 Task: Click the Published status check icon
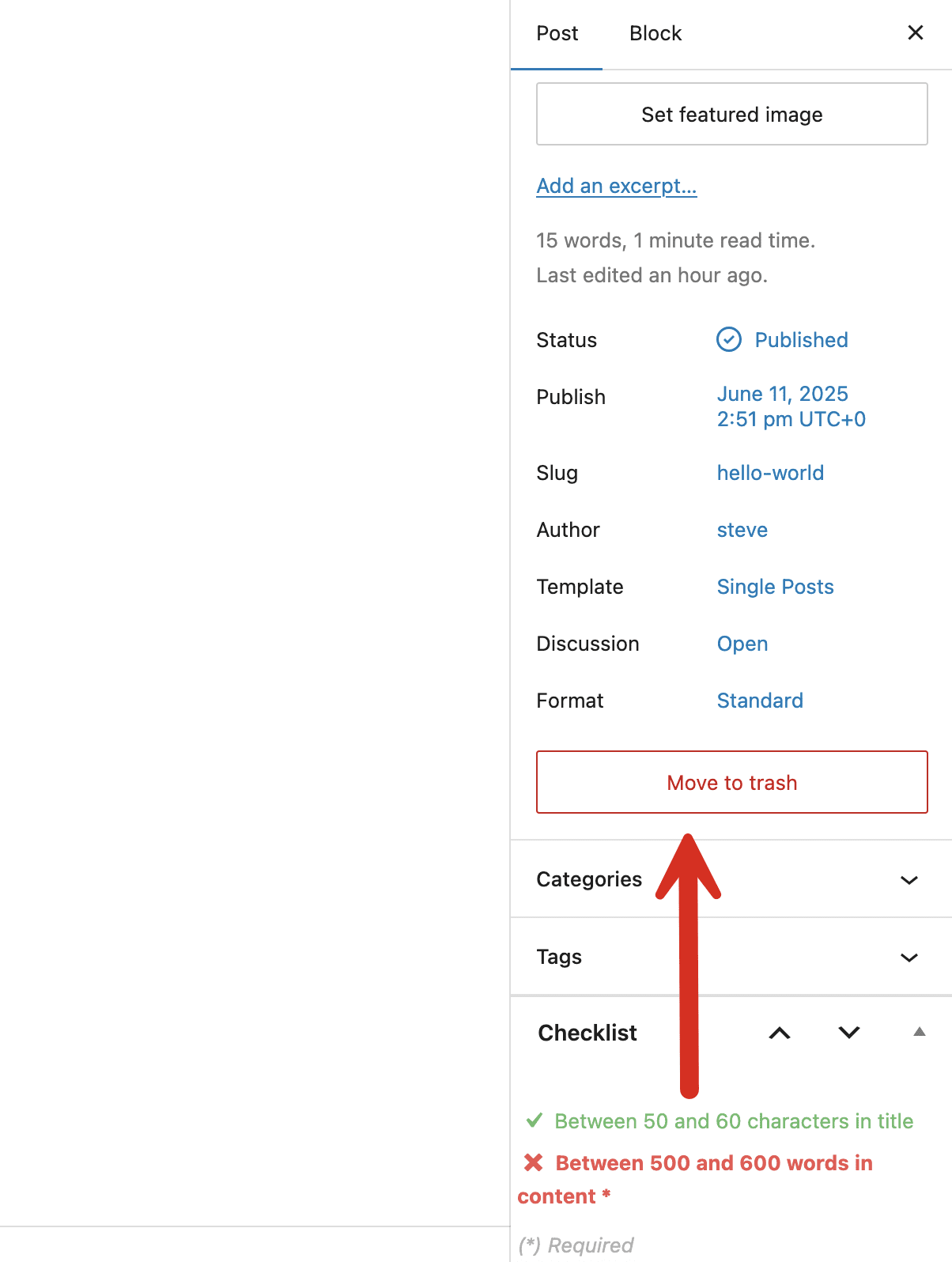[728, 340]
